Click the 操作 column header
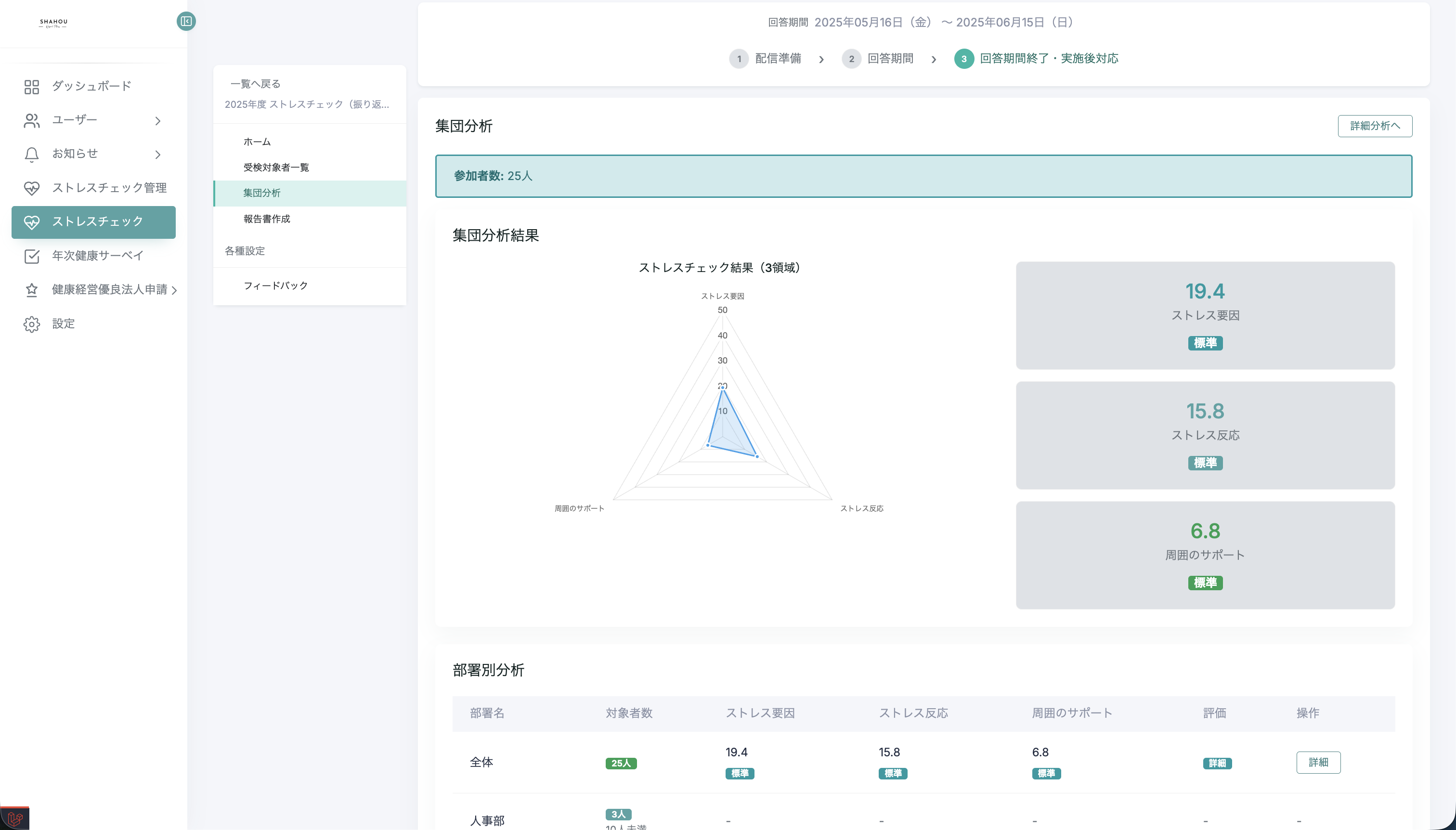Image resolution: width=1456 pixels, height=830 pixels. [x=1308, y=713]
